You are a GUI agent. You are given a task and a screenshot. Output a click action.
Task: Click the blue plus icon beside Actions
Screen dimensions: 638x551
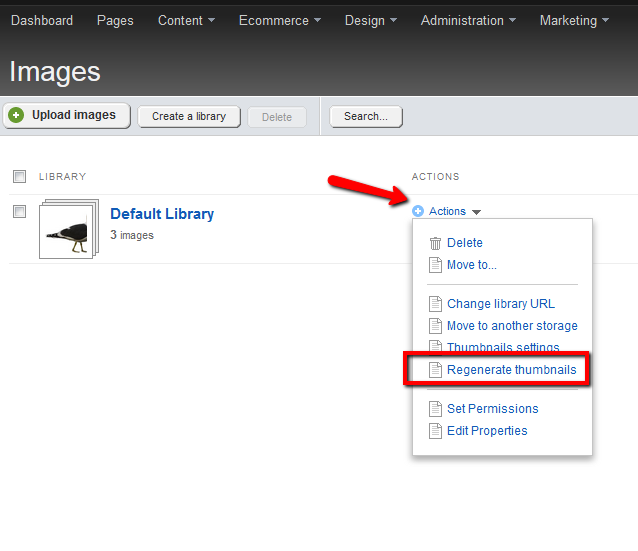(x=418, y=211)
